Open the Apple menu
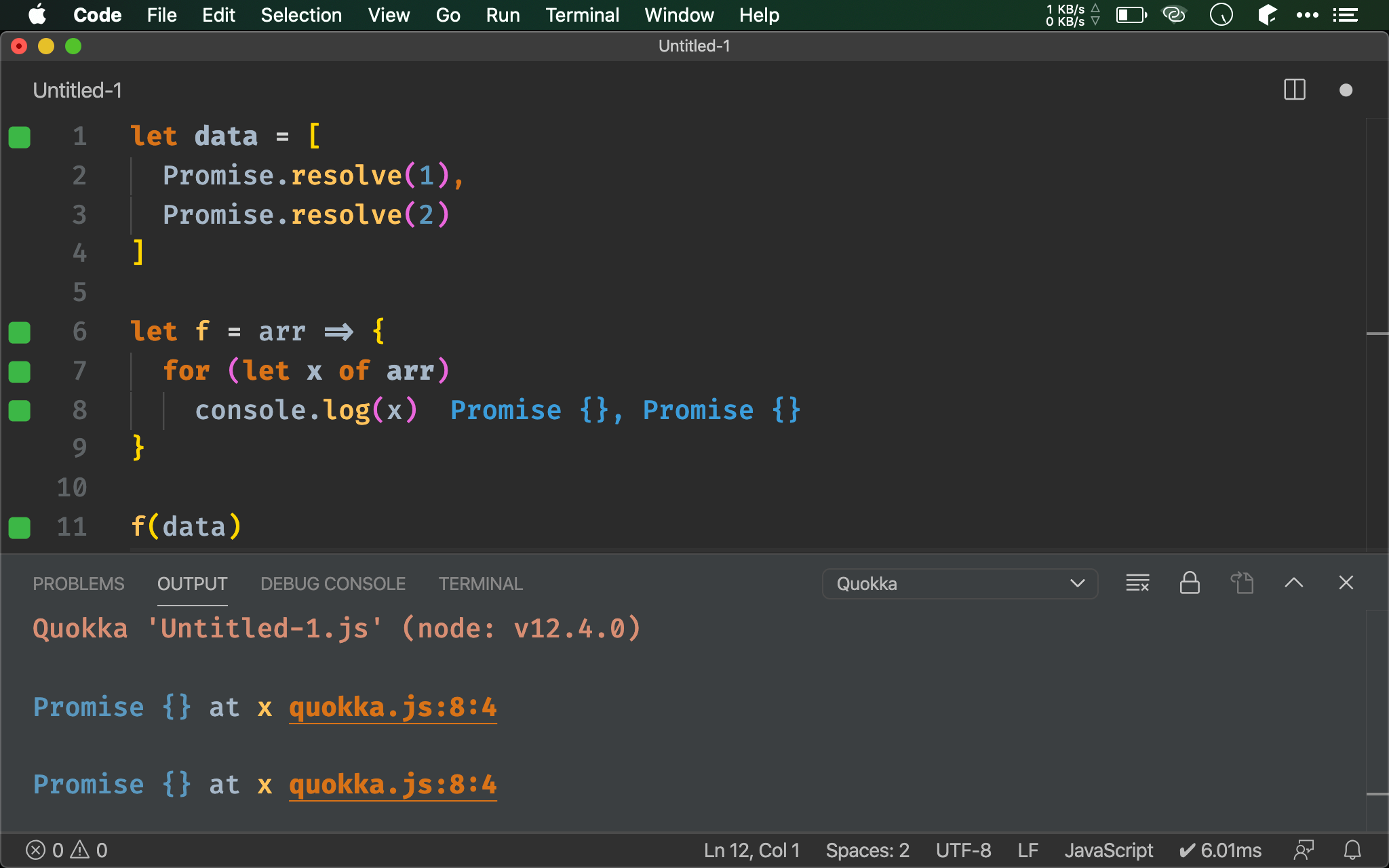Screen dimensions: 1389x868 click(x=37, y=15)
